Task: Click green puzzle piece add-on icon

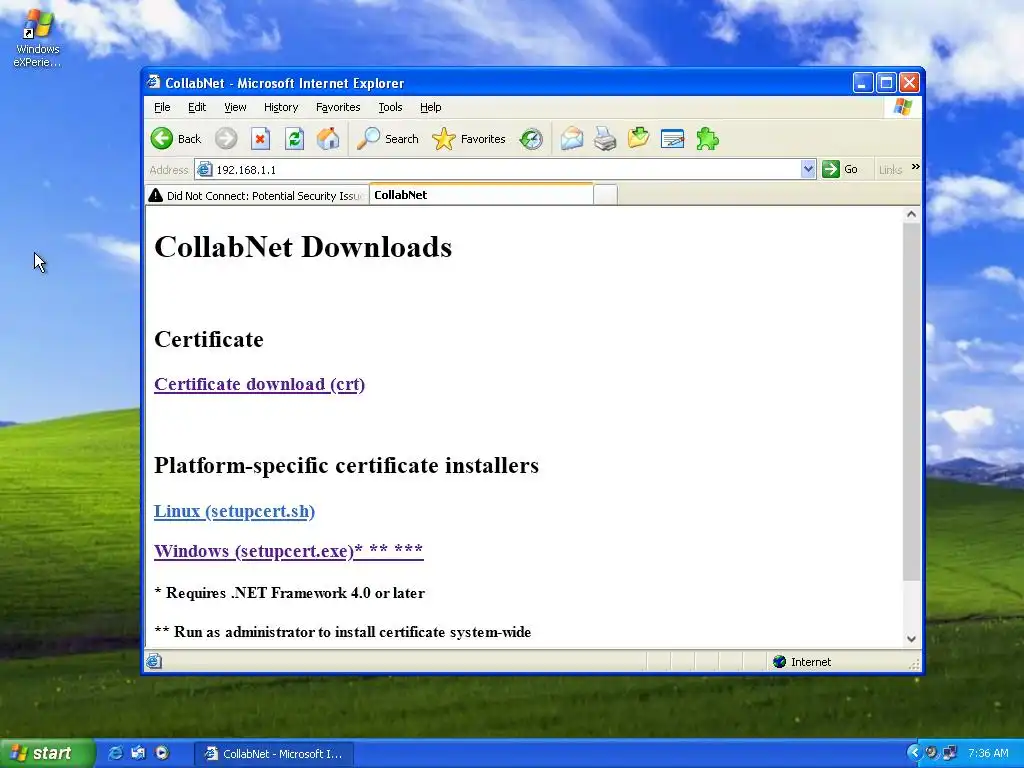Action: tap(707, 138)
